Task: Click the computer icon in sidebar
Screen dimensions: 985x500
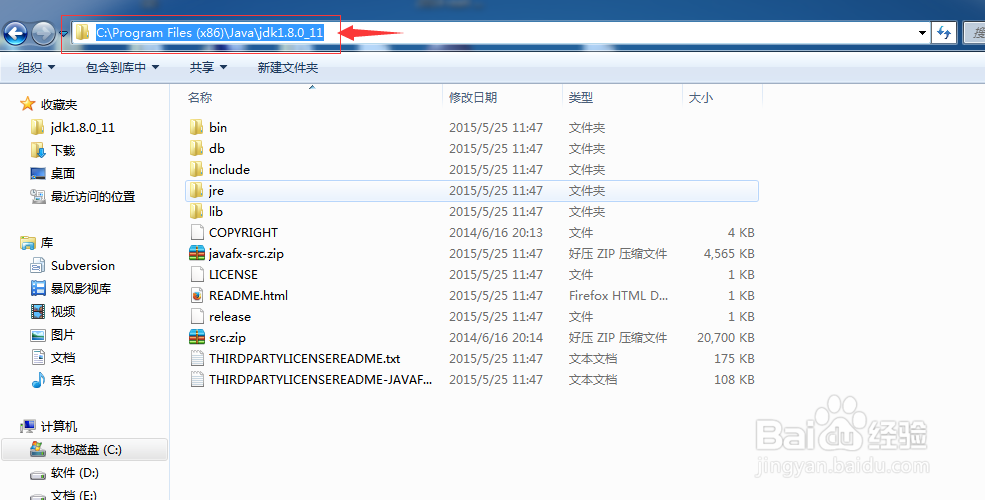Action: pyautogui.click(x=28, y=427)
